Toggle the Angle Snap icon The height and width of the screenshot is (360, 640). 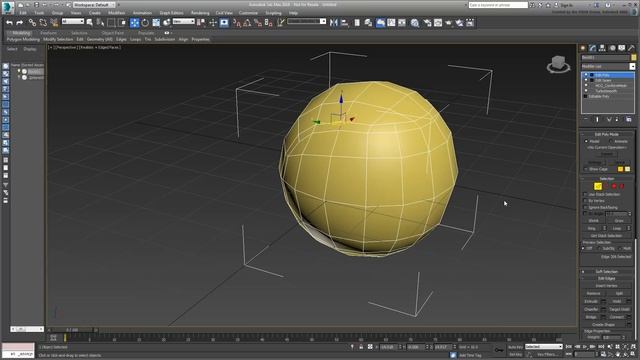click(247, 22)
